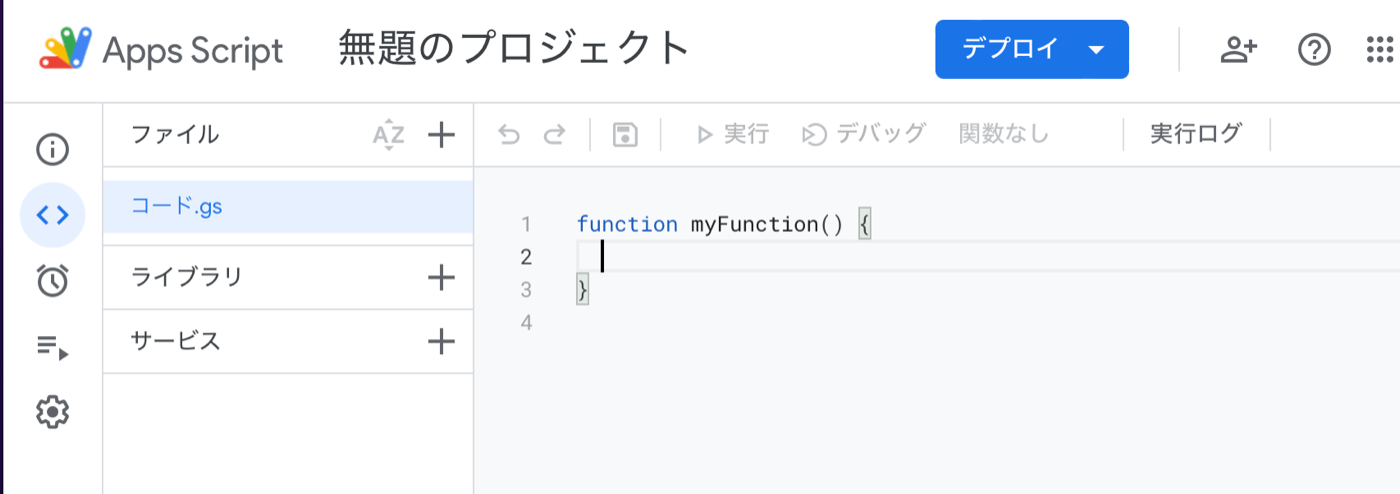Sort files alphabetically with AZ icon

coord(388,134)
